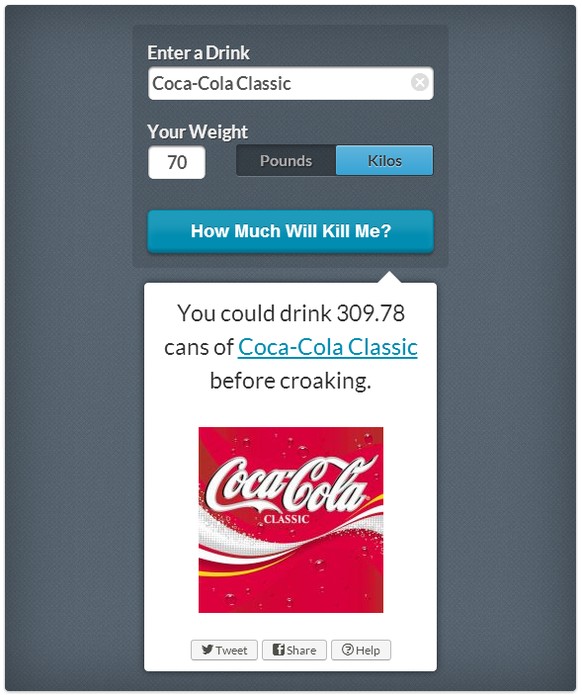The image size is (582, 695).
Task: Focus the Enter a Drink text field
Action: [x=290, y=83]
